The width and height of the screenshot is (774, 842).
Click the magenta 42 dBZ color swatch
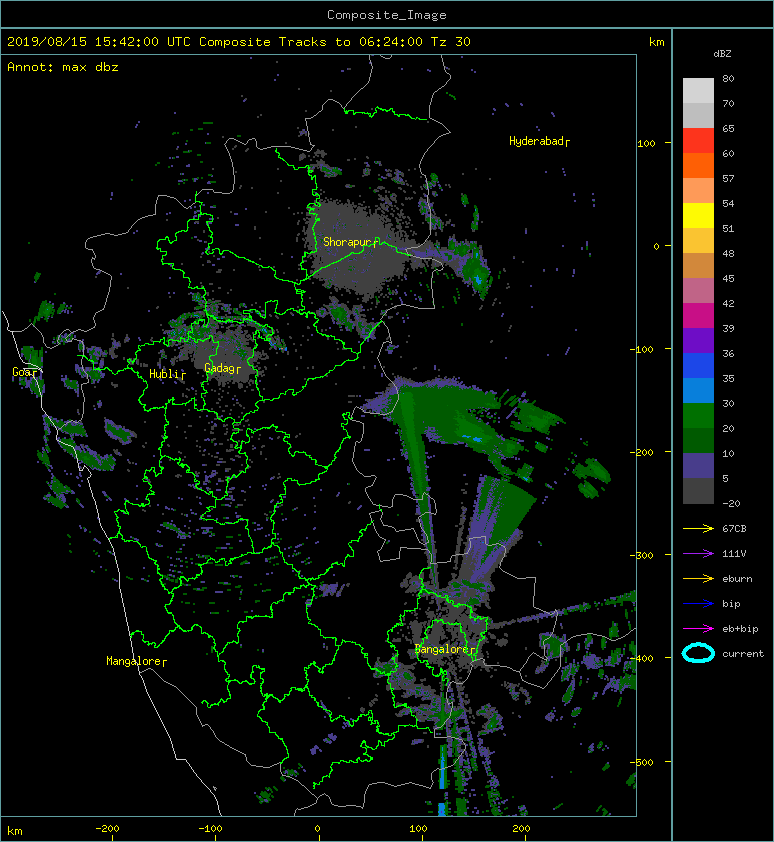[x=698, y=316]
